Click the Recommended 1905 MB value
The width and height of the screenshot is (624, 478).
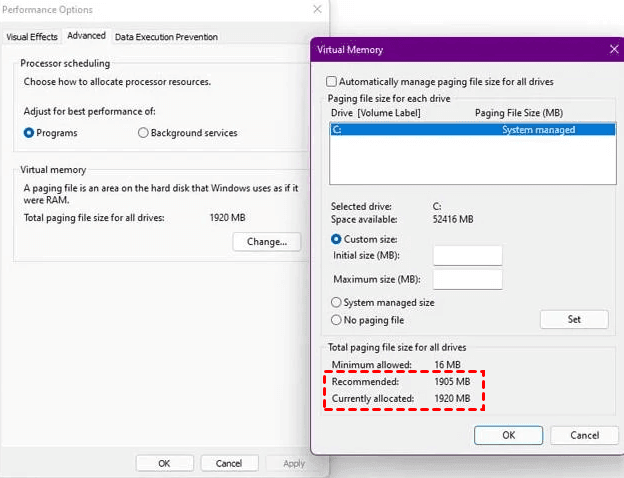pyautogui.click(x=452, y=382)
